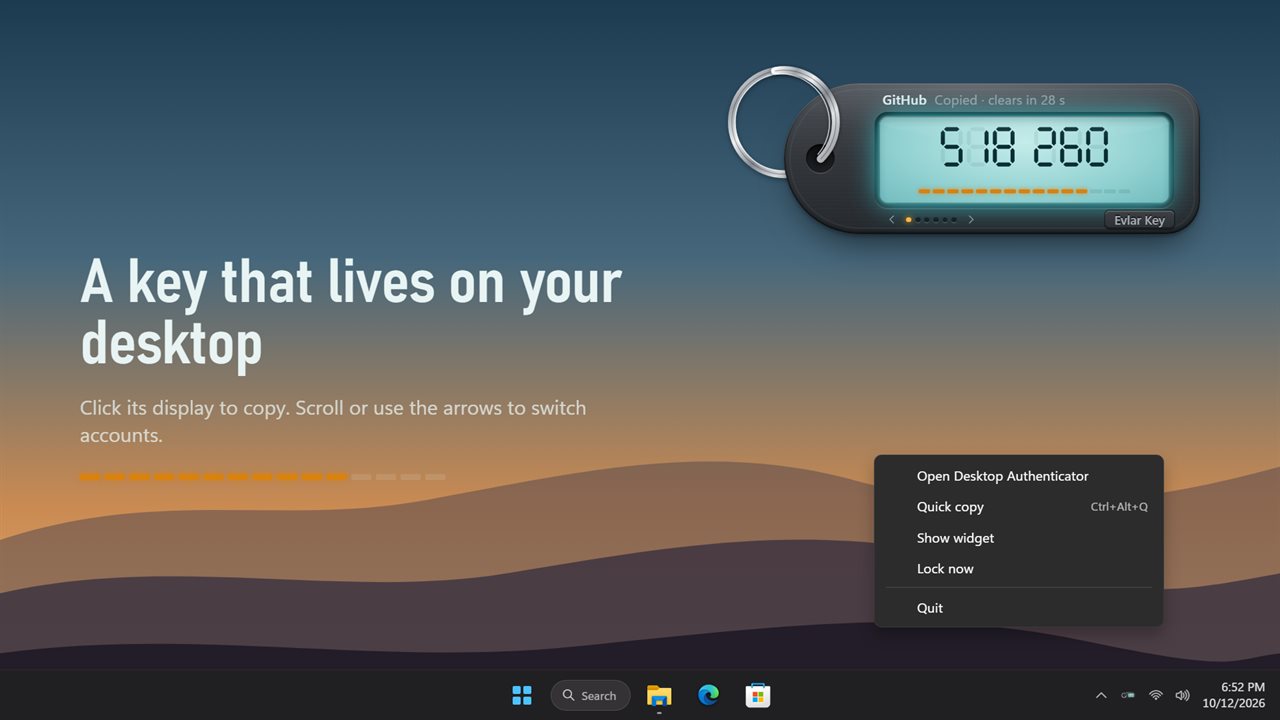
Task: Open the Wi-Fi network icon in the tray
Action: 1155,695
